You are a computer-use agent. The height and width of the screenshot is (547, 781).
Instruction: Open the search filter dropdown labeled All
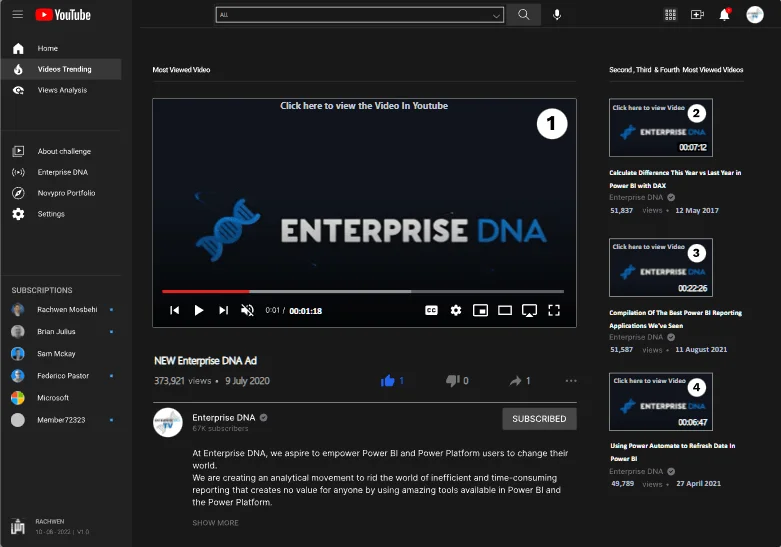[x=360, y=15]
